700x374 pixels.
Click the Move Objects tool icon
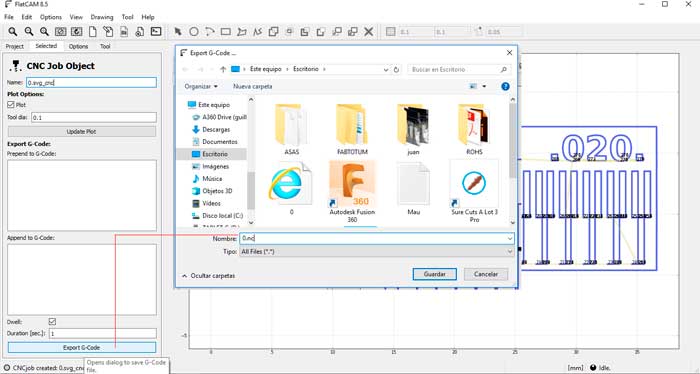337,32
